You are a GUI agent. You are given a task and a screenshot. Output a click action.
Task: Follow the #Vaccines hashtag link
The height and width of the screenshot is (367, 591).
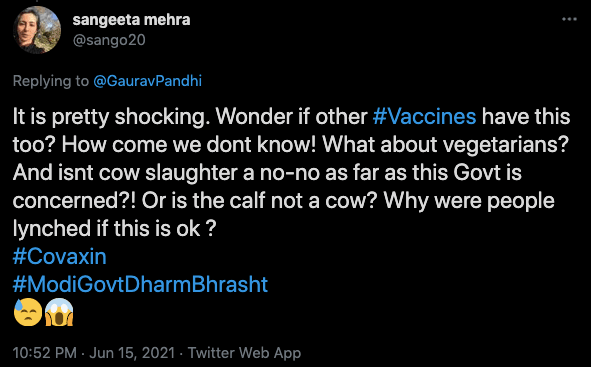pyautogui.click(x=424, y=117)
